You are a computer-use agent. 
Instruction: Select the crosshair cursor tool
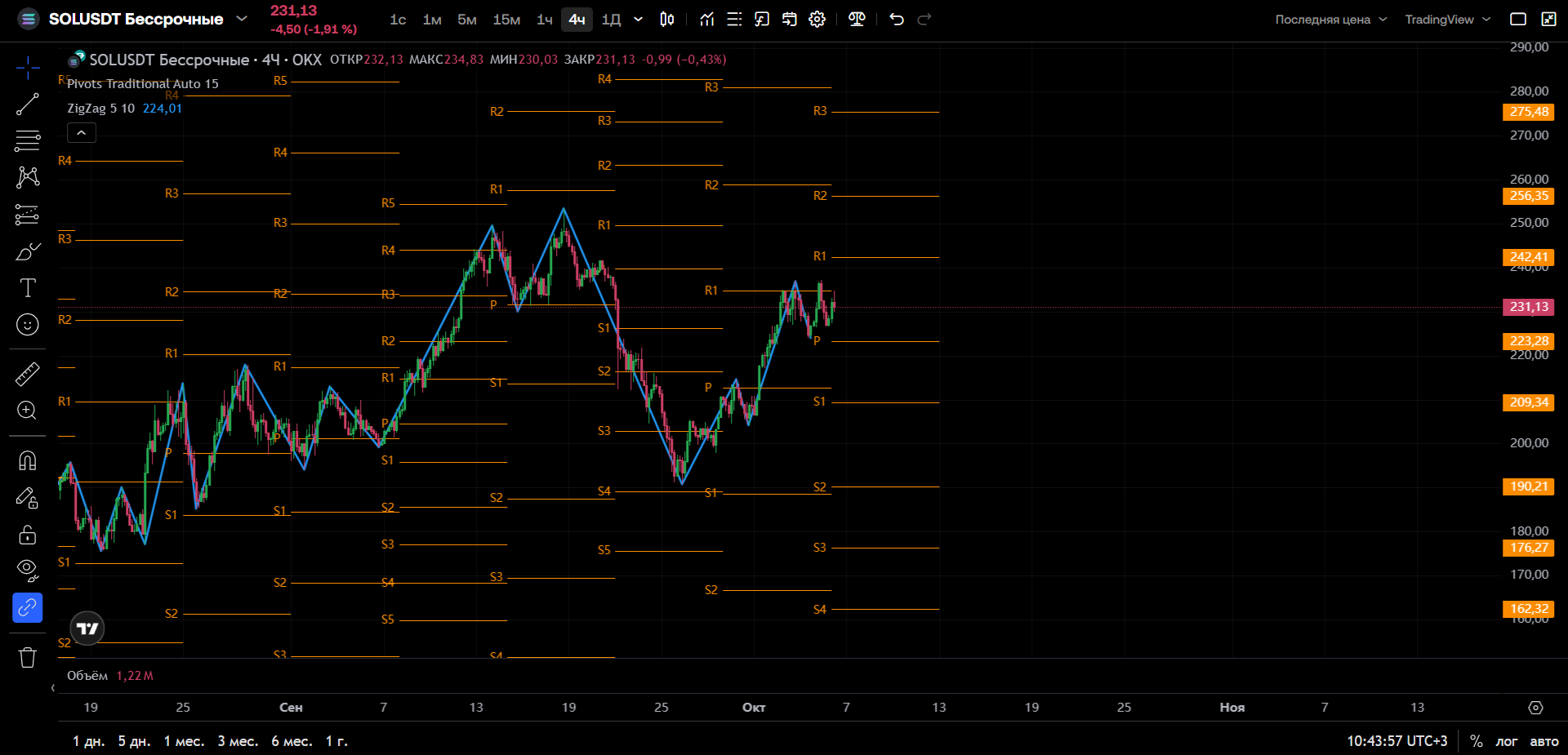click(x=28, y=68)
